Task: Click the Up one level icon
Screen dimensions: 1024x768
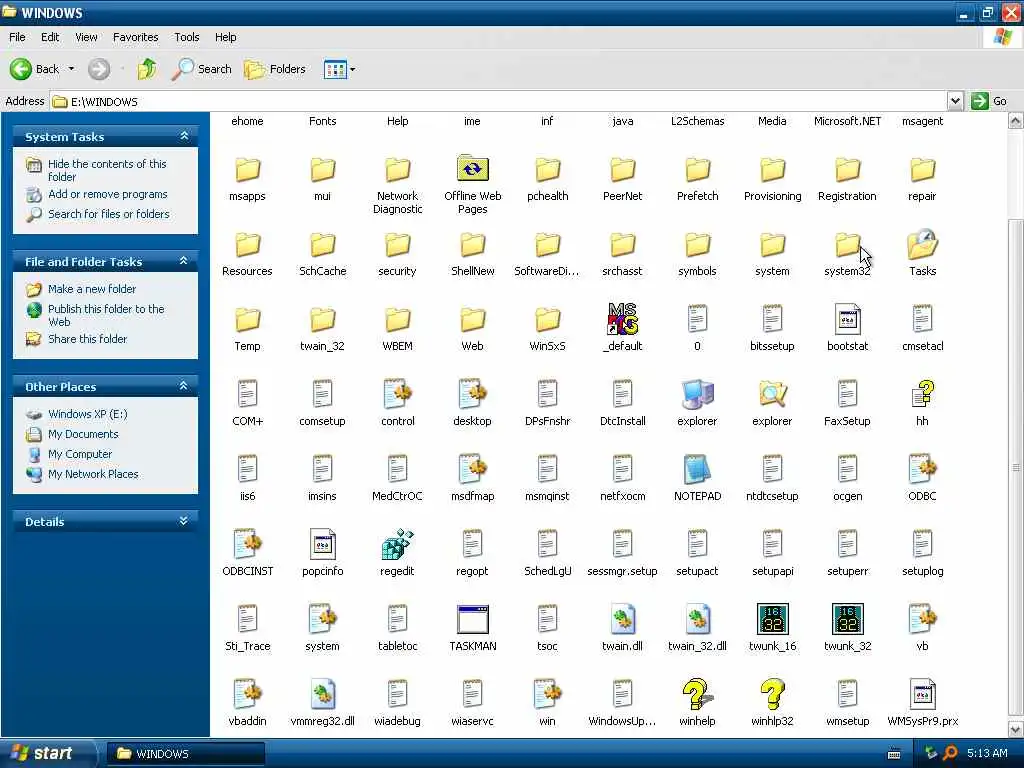Action: click(x=147, y=69)
